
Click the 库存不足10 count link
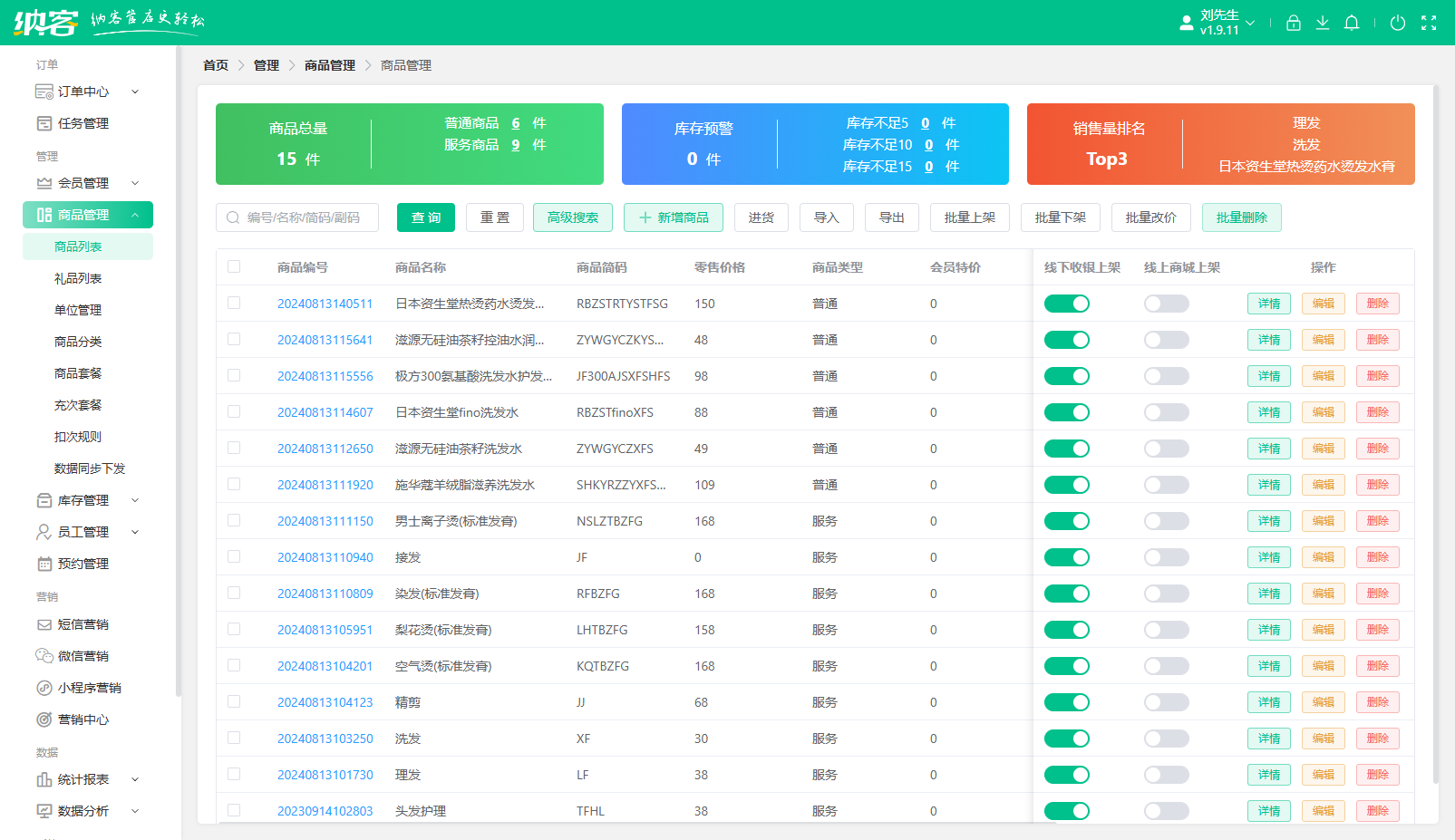(x=929, y=145)
